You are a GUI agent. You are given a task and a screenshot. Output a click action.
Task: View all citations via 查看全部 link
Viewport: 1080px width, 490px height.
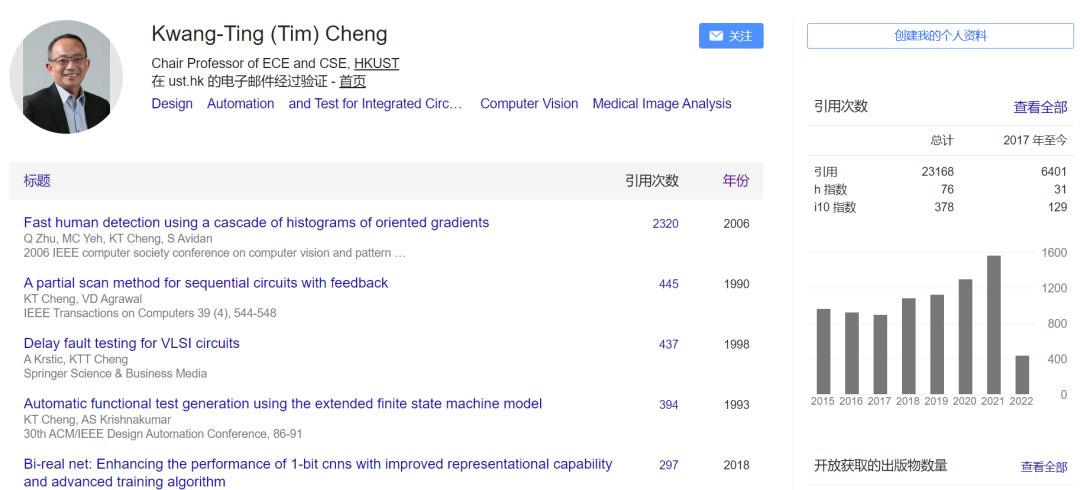(x=1040, y=107)
